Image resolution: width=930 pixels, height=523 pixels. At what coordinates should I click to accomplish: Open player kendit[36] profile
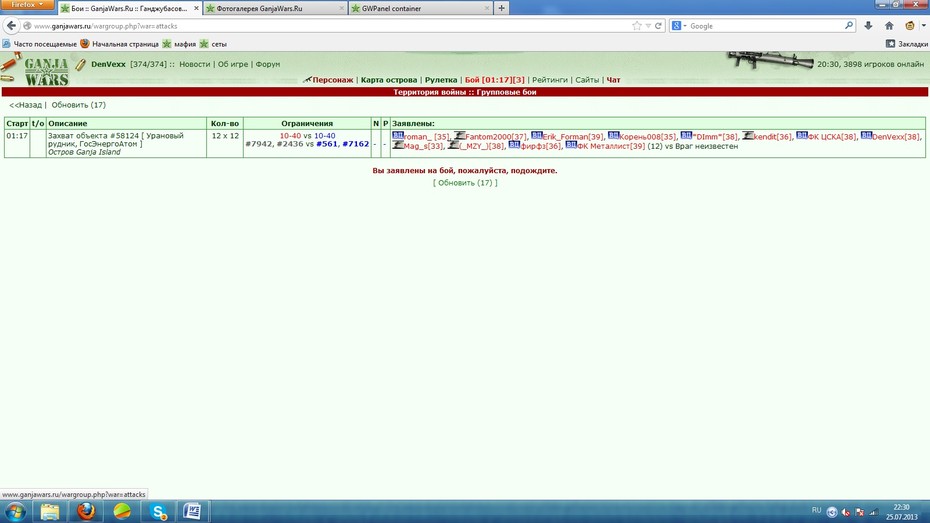tap(772, 137)
